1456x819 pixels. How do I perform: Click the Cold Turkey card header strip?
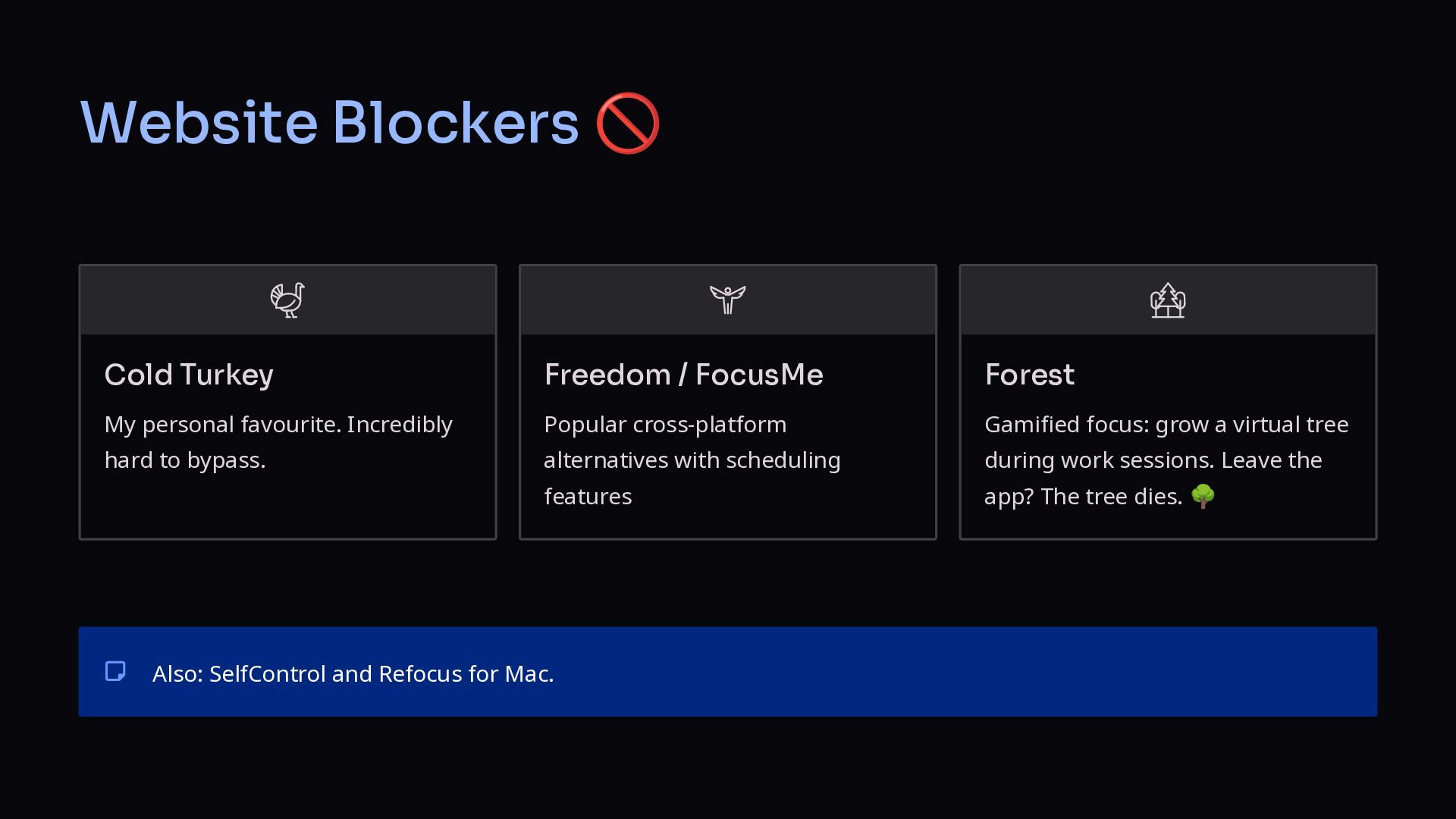287,300
